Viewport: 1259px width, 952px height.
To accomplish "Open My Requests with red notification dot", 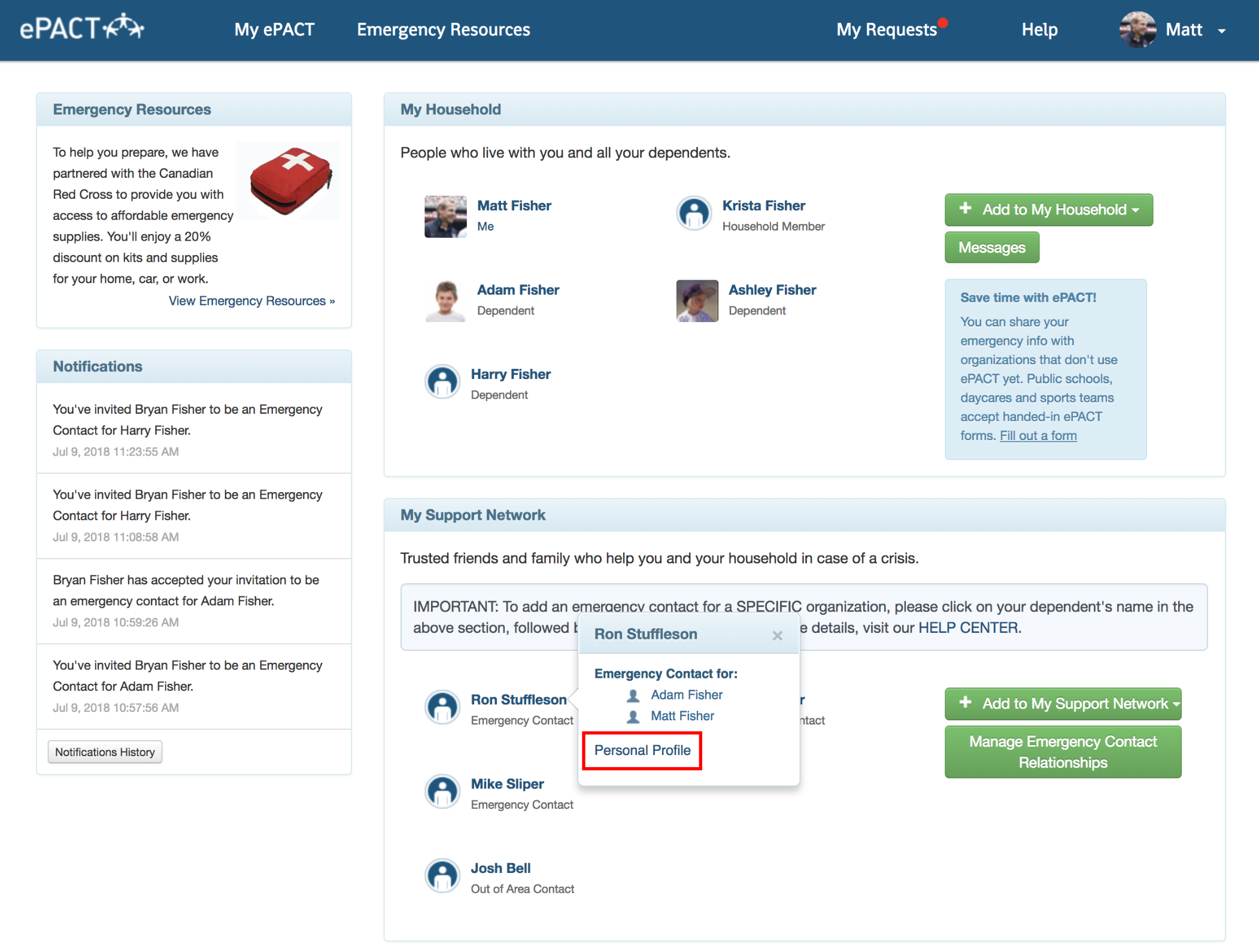I will click(x=886, y=29).
